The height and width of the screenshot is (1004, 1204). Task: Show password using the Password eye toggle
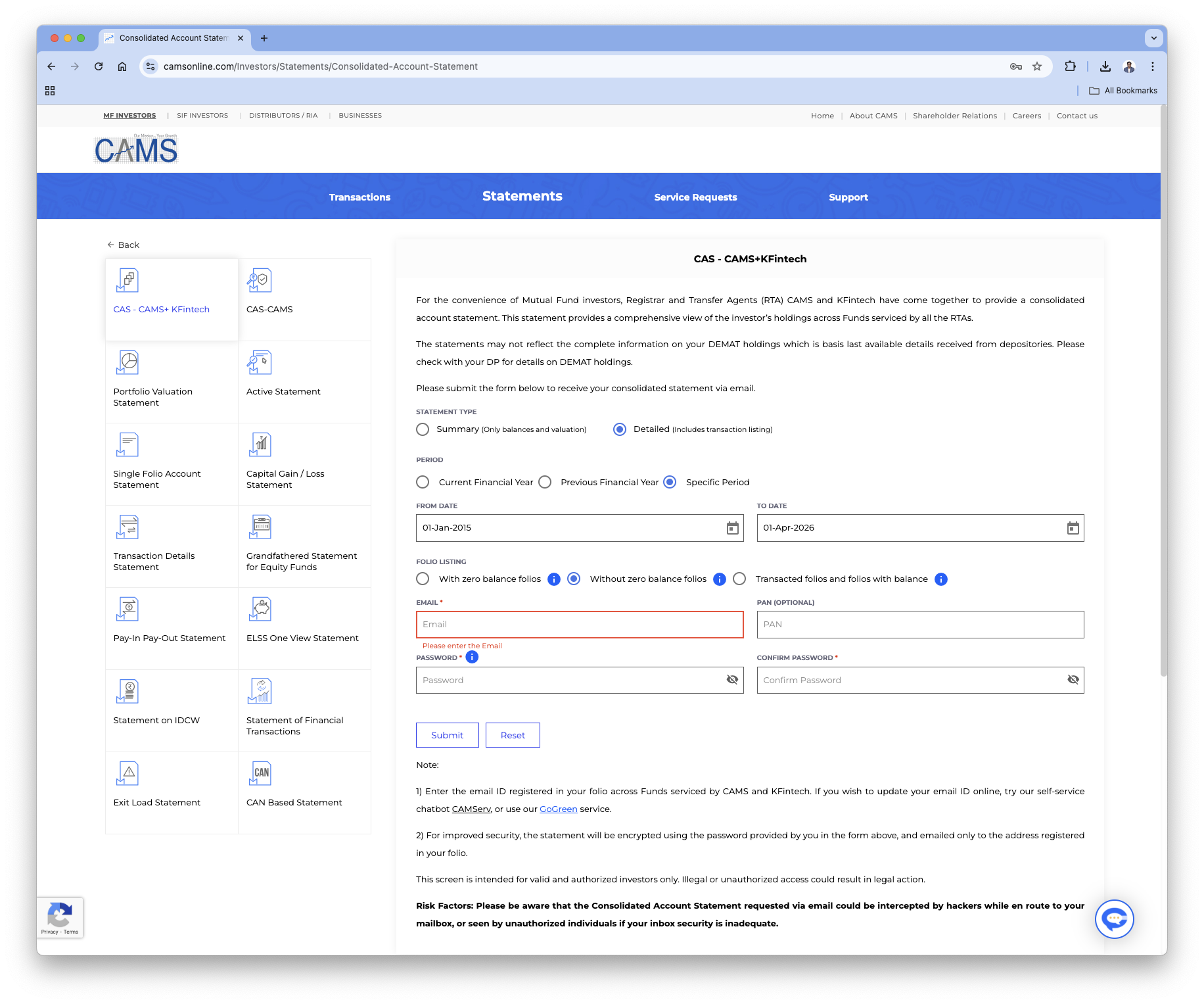coord(732,680)
